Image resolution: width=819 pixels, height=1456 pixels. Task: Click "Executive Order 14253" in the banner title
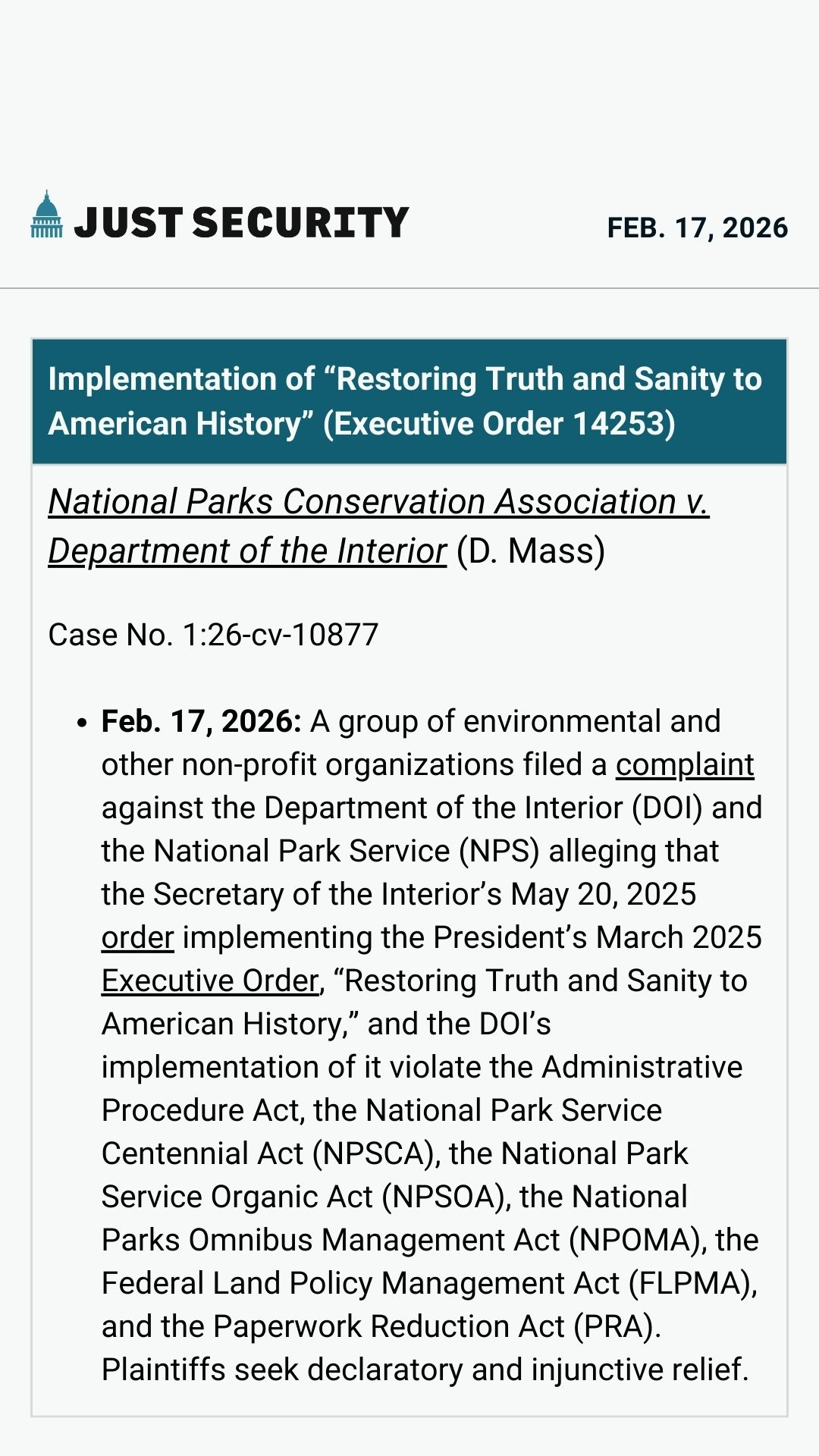pyautogui.click(x=500, y=424)
